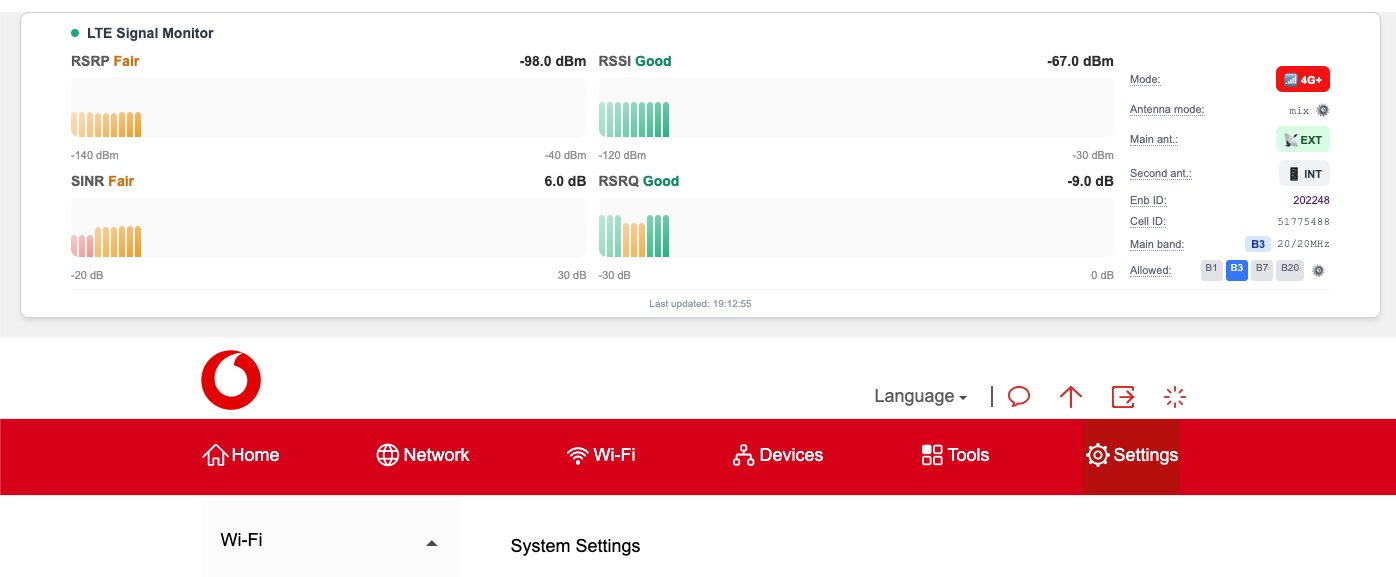
Task: Open antenna mode settings gear
Action: (1322, 110)
